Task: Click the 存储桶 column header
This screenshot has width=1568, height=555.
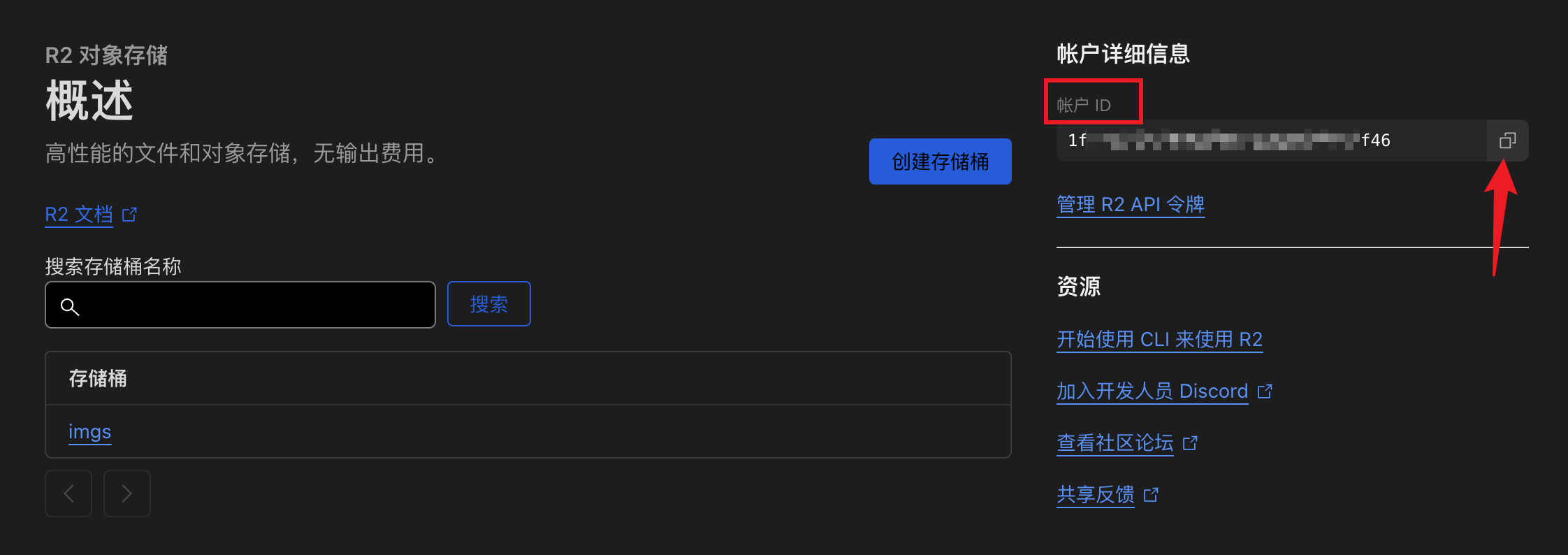Action: point(98,378)
